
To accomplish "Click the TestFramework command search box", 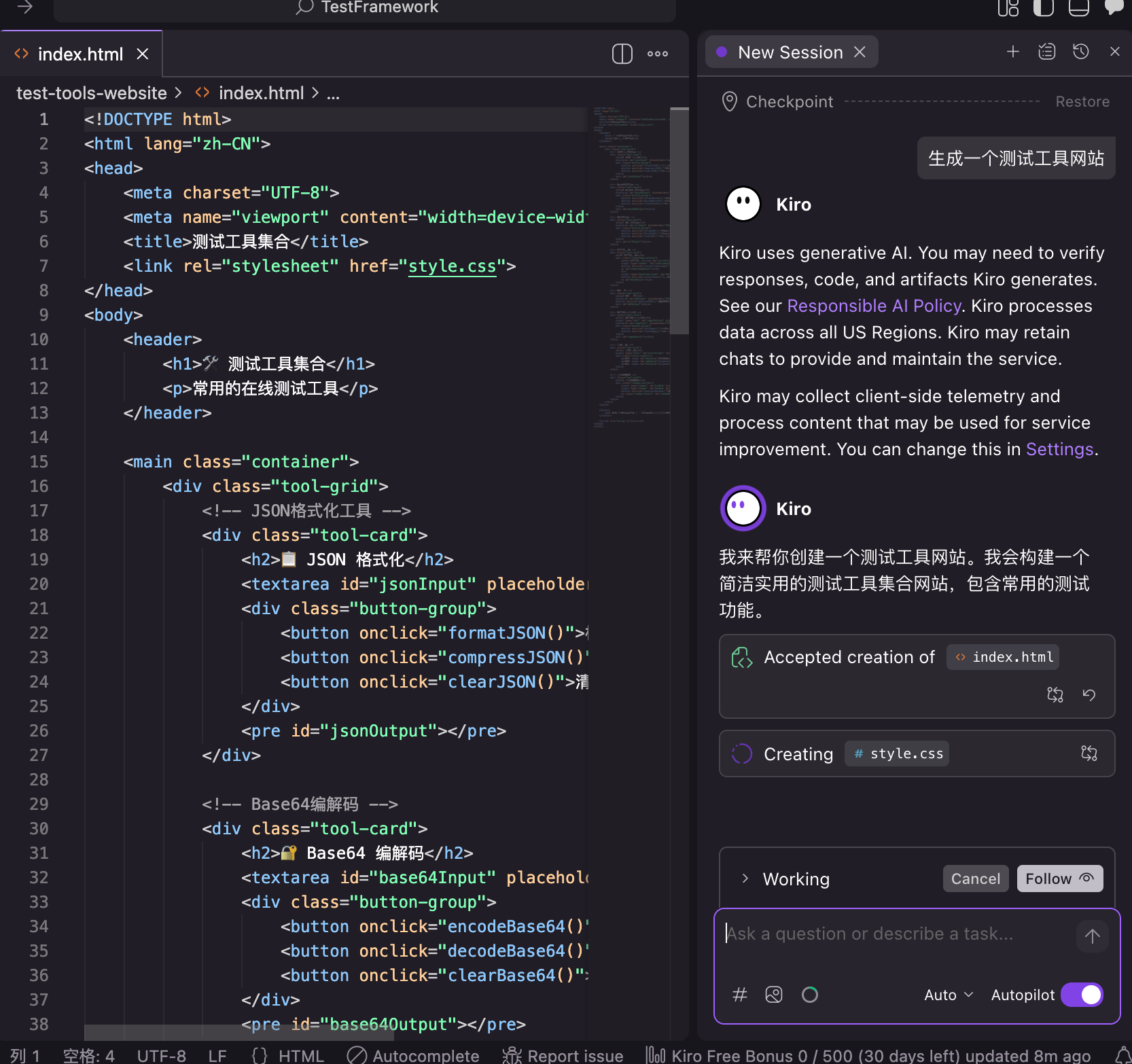I will tap(365, 8).
